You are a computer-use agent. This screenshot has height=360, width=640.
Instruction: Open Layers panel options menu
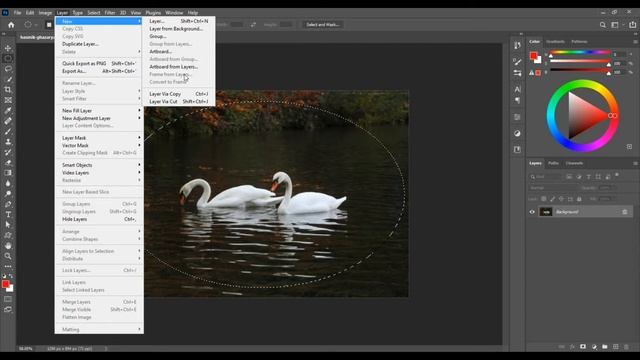click(x=635, y=163)
